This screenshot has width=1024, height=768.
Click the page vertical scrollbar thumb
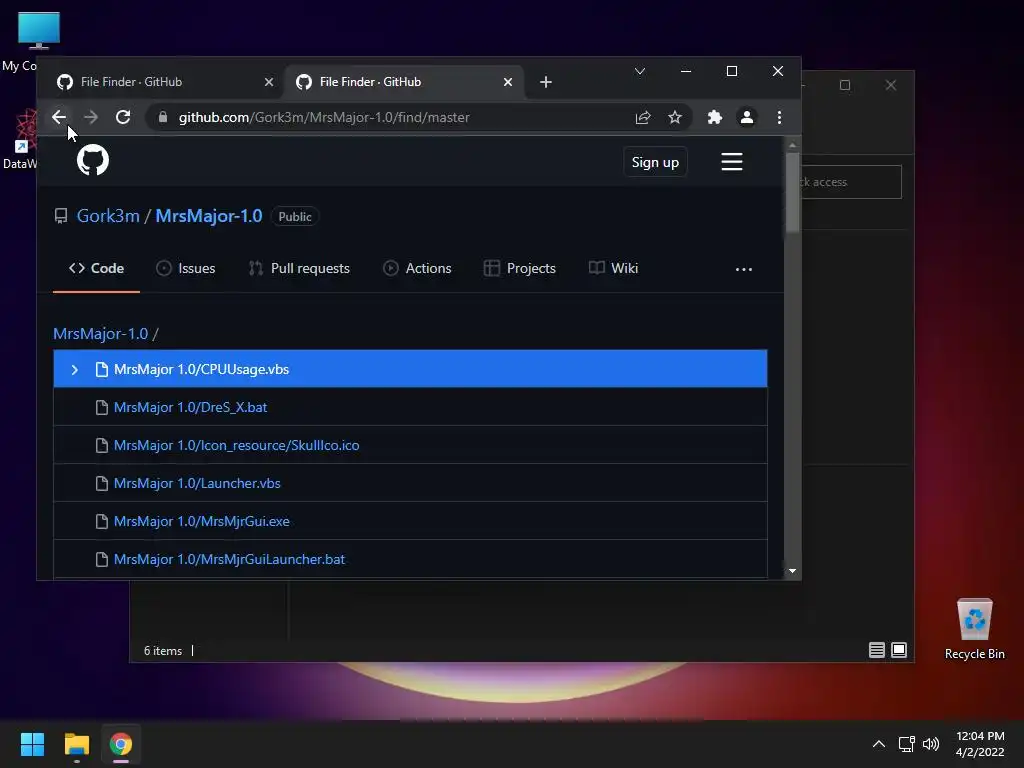[792, 193]
